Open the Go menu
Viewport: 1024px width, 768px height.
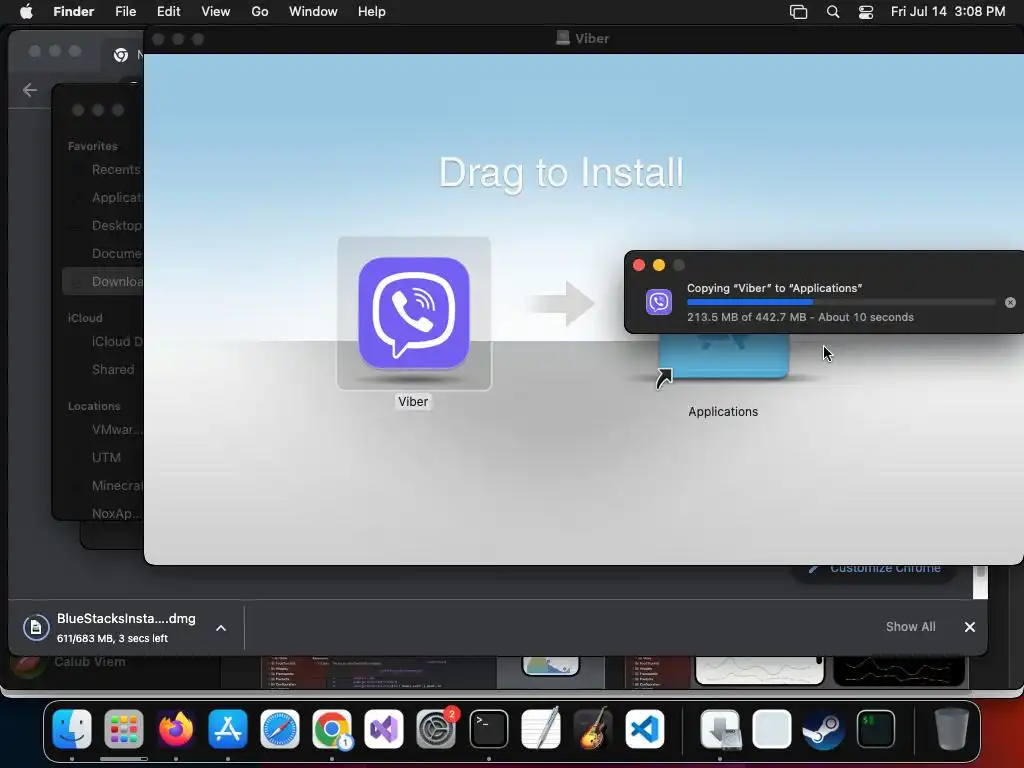coord(260,12)
